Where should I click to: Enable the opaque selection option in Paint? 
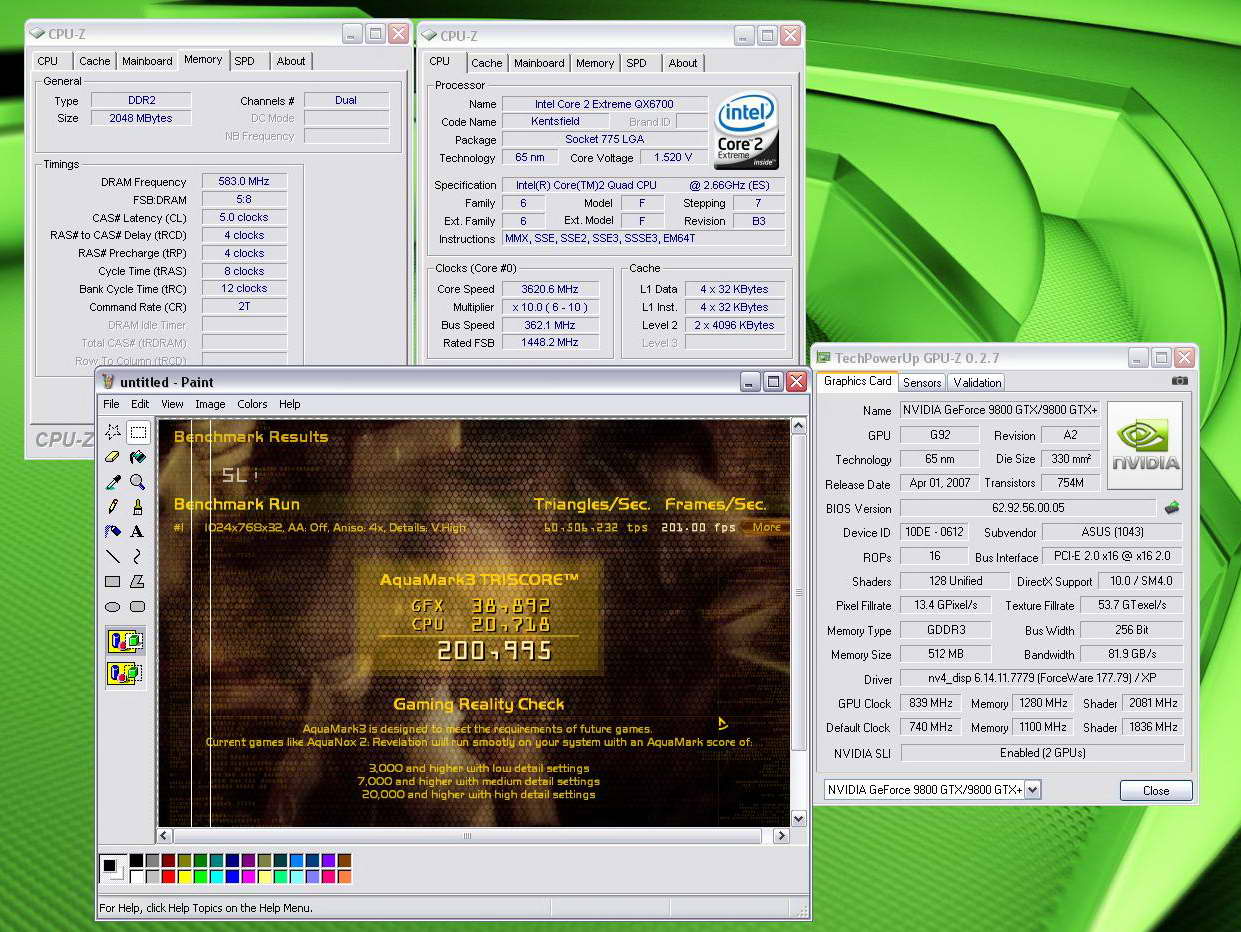[x=126, y=641]
